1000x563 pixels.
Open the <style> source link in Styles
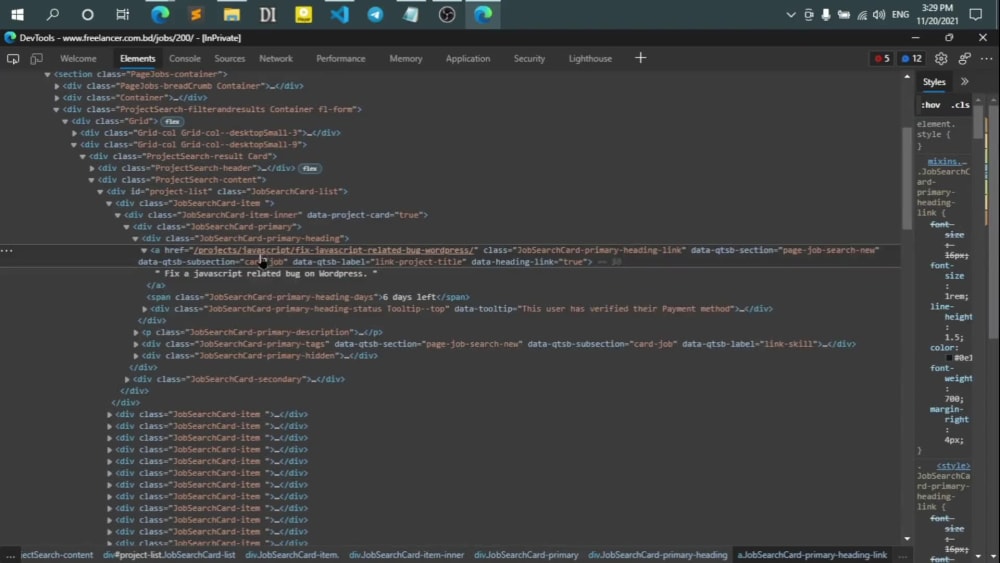click(x=953, y=466)
